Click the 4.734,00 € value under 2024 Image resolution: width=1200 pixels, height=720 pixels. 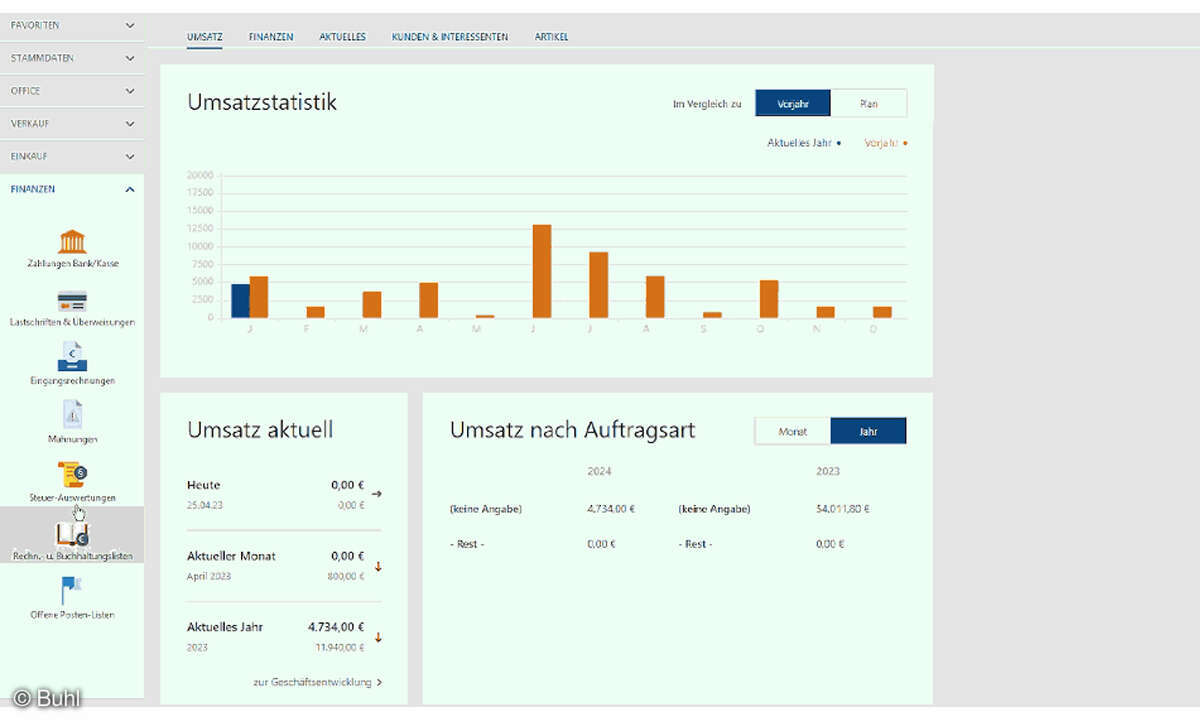coord(611,509)
